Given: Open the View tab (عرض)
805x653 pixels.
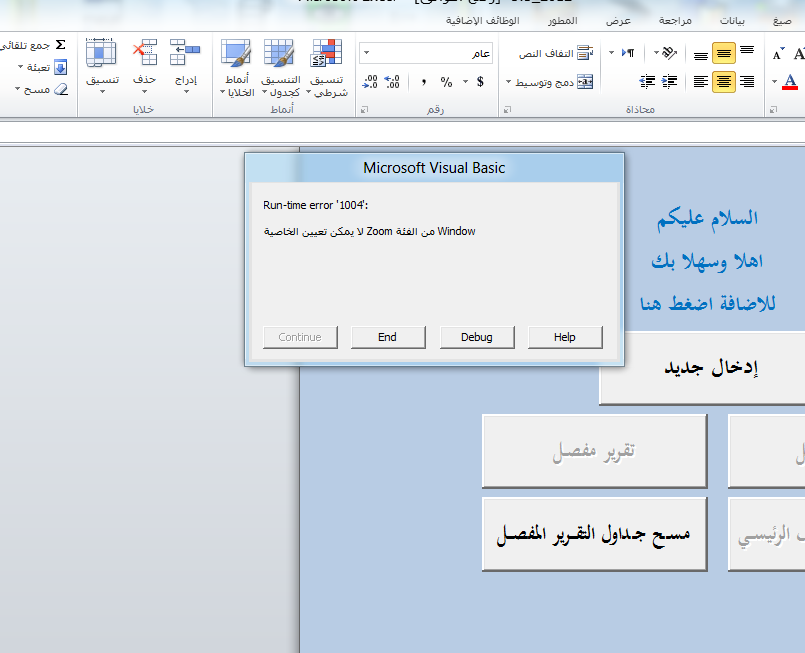Looking at the screenshot, I should click(x=618, y=21).
